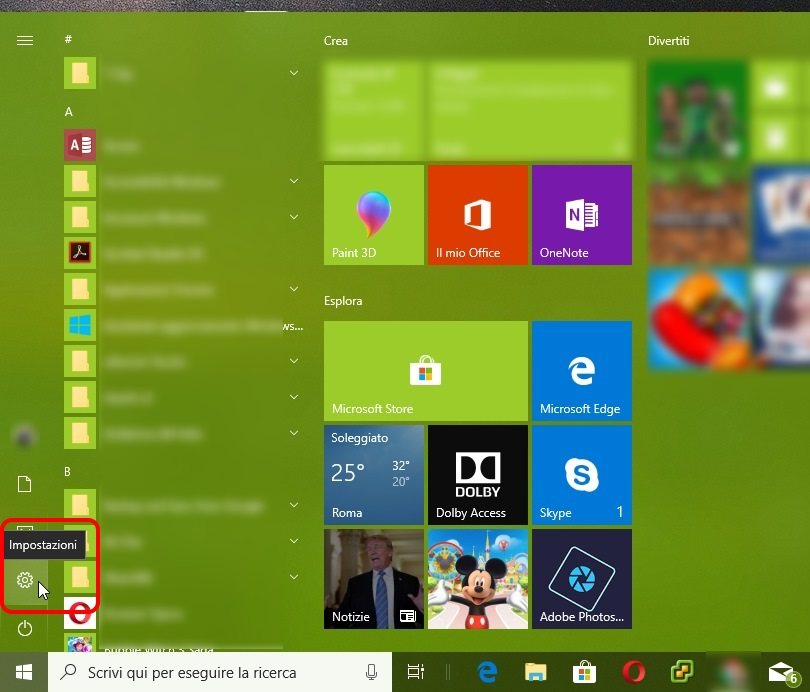Open the OneNote tile

coord(581,215)
